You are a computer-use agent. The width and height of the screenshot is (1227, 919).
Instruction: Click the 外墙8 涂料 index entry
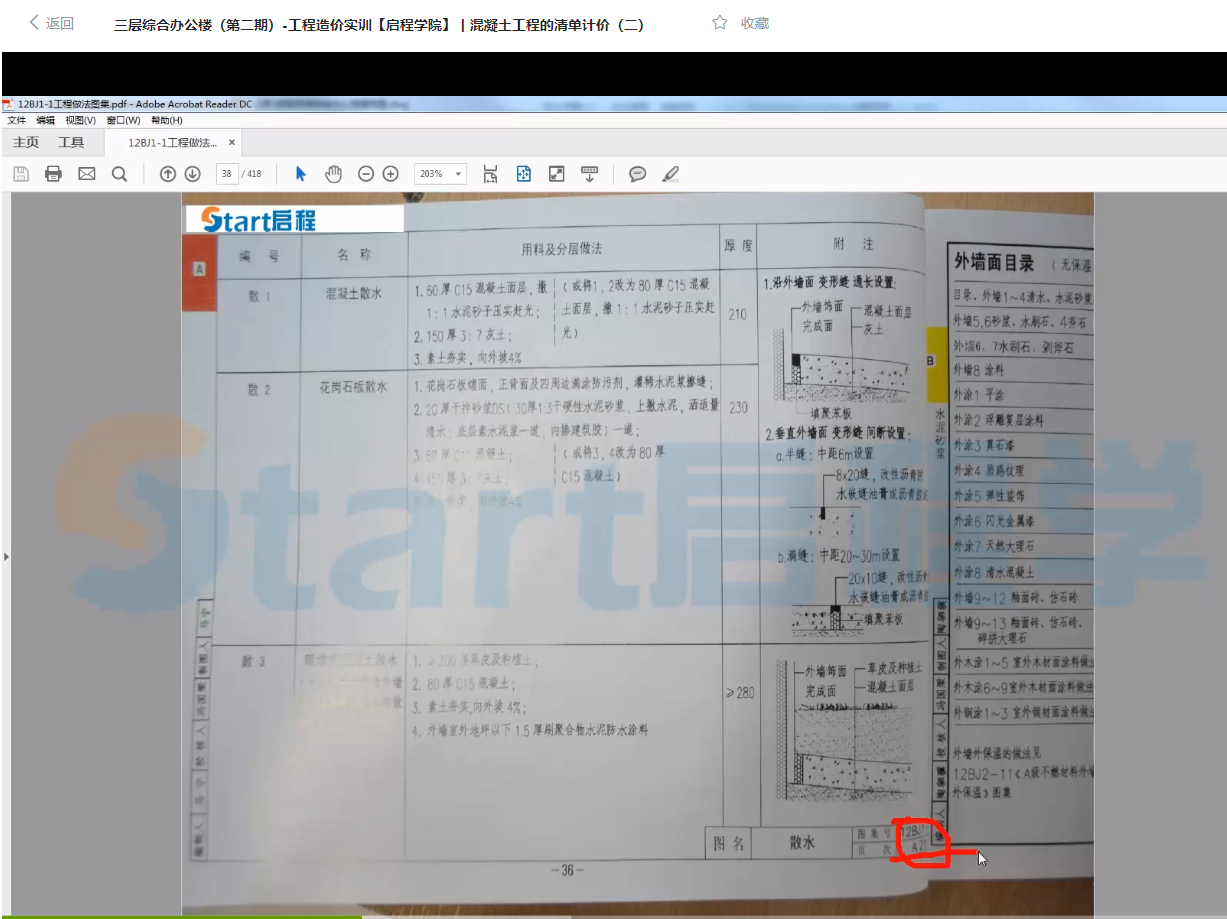coord(980,369)
